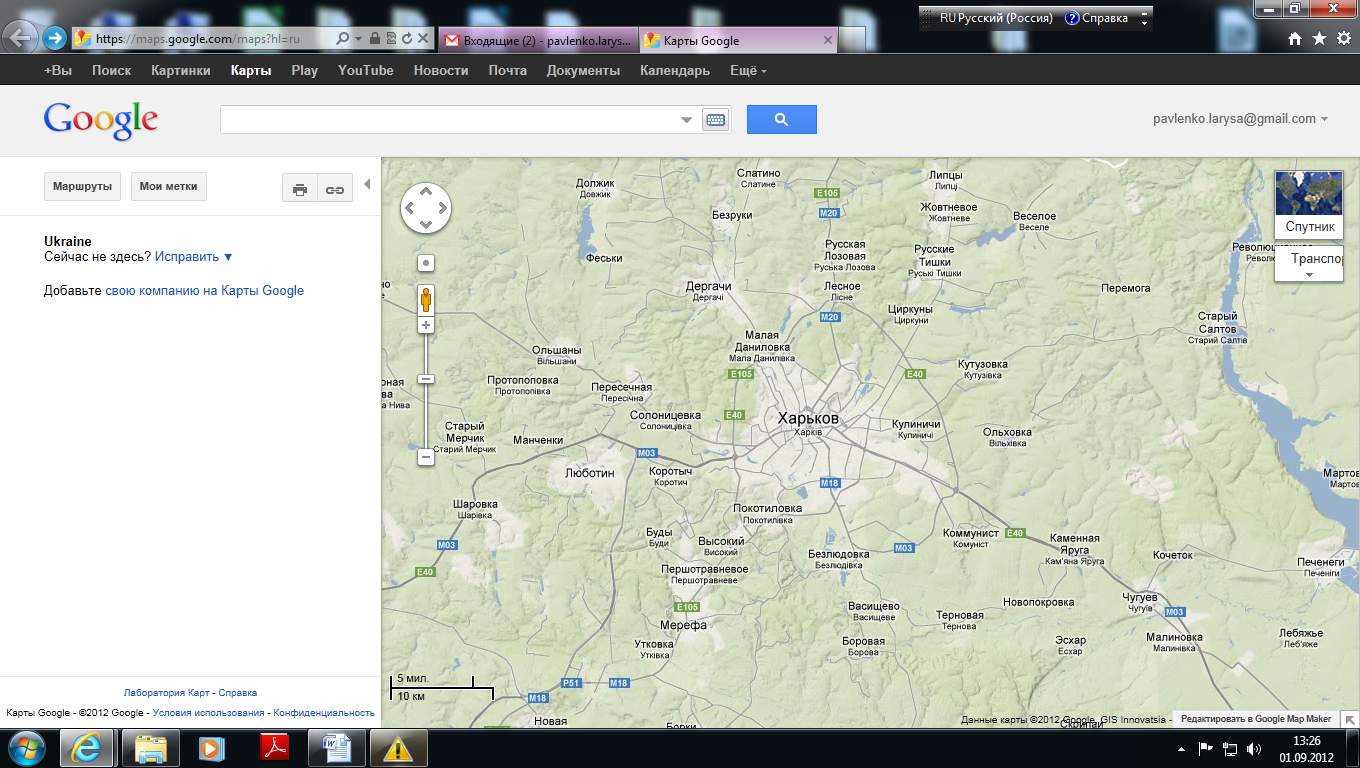Open search suggestions dropdown arrow in search box
The width and height of the screenshot is (1360, 768).
(x=686, y=120)
